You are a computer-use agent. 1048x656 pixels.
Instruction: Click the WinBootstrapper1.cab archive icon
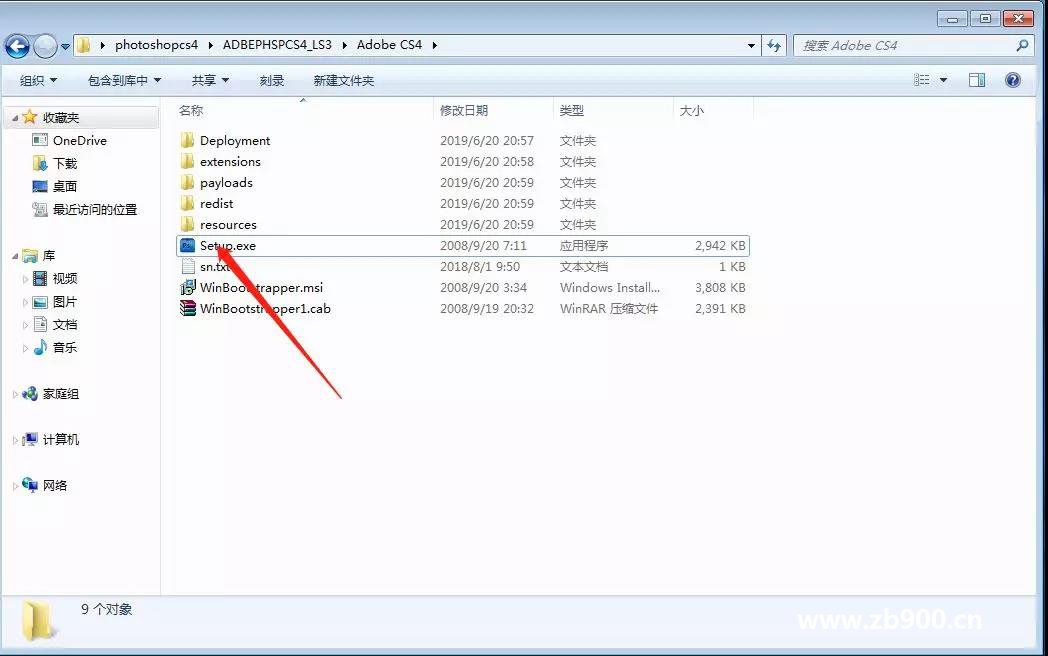(x=187, y=308)
